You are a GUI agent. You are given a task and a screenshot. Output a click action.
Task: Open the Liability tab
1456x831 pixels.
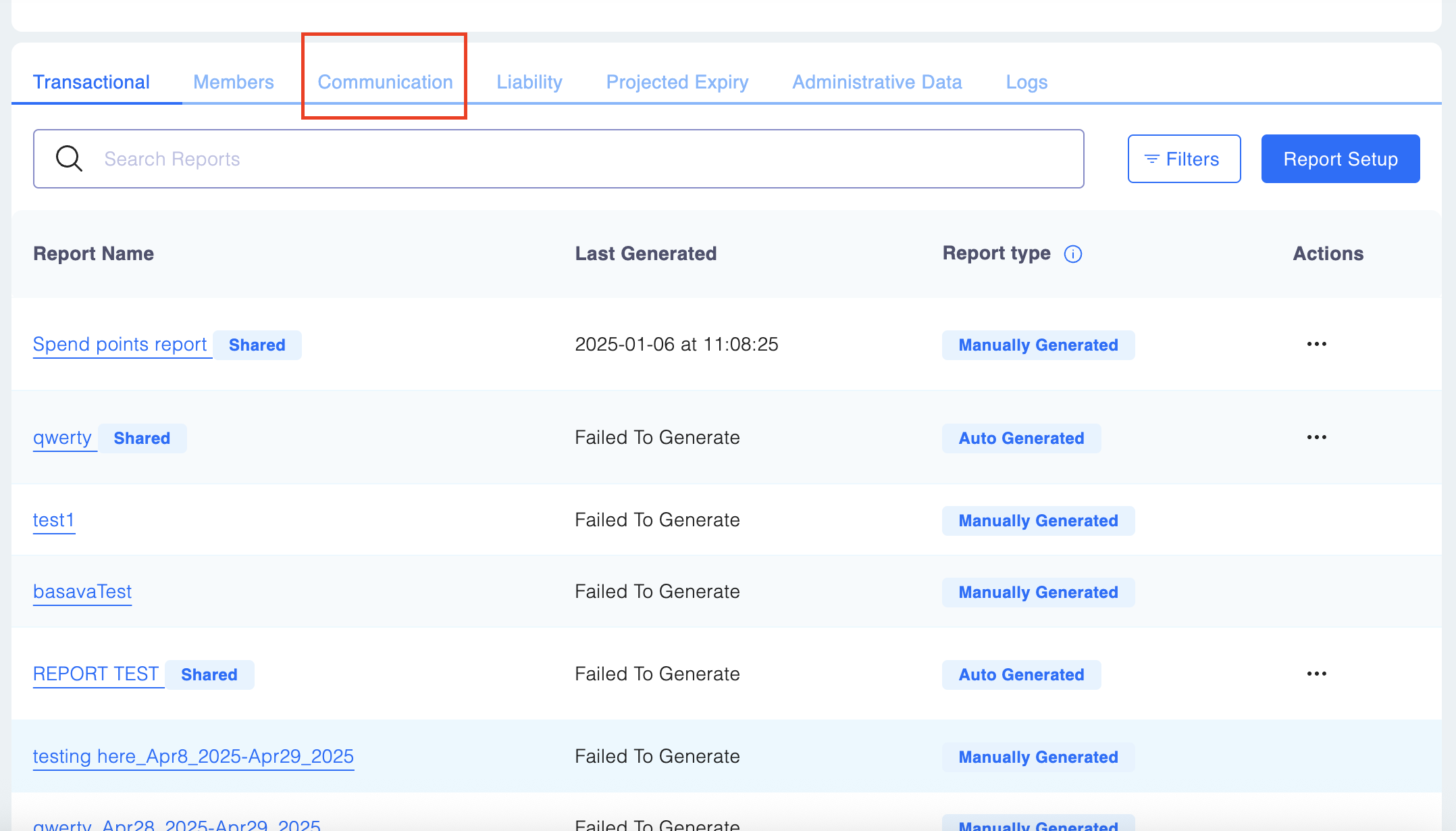(x=529, y=82)
